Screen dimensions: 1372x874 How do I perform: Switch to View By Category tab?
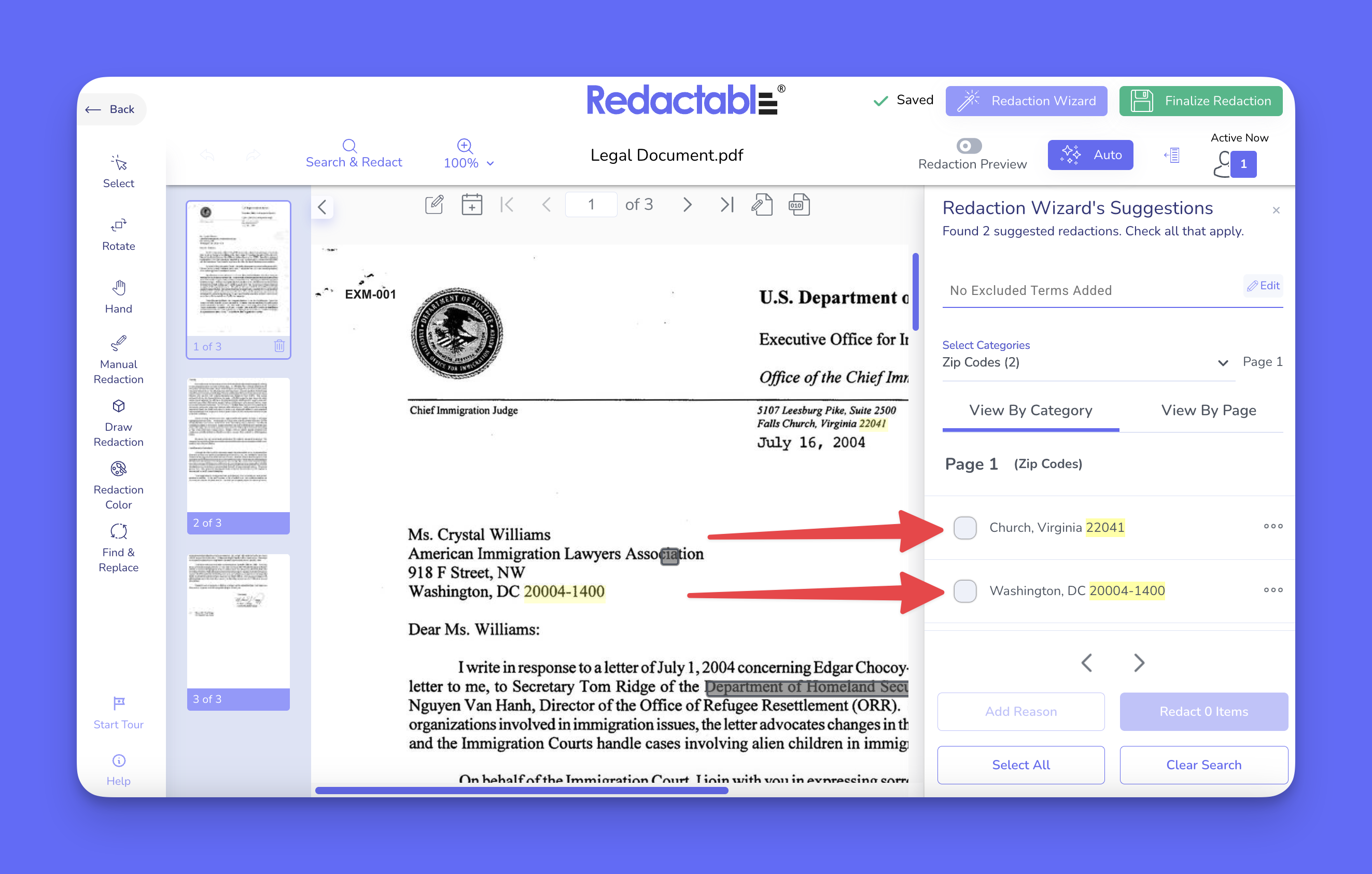click(1030, 410)
